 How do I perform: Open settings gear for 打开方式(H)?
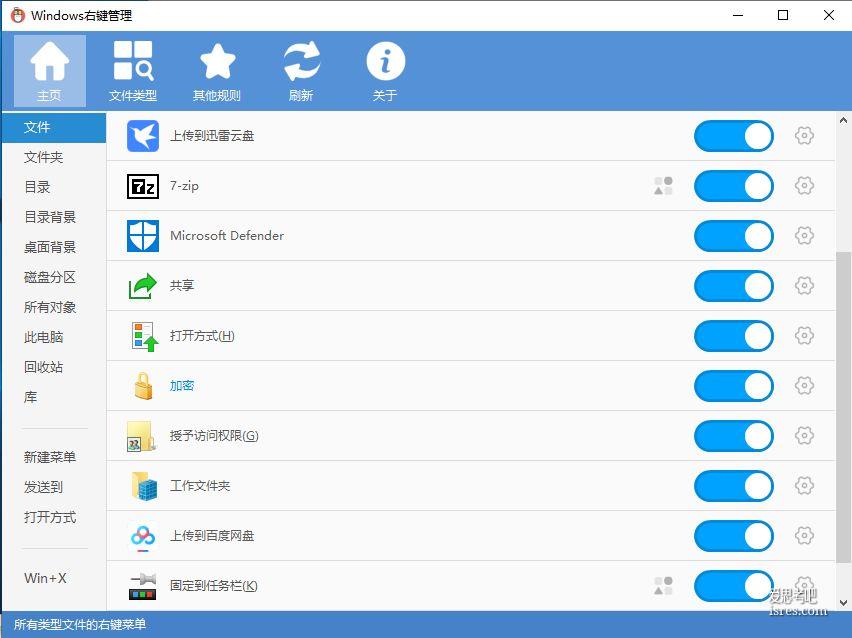pos(804,335)
